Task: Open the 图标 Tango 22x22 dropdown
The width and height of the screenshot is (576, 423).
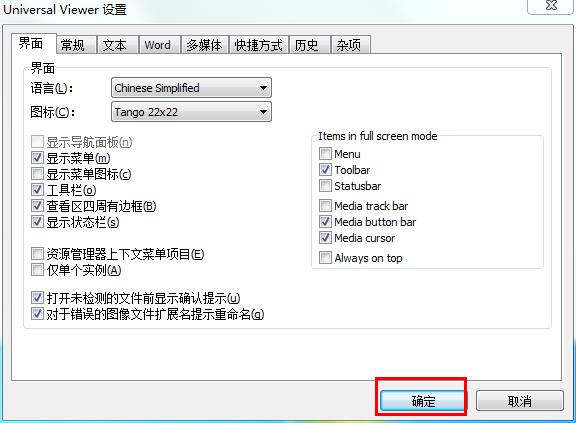Action: click(191, 112)
